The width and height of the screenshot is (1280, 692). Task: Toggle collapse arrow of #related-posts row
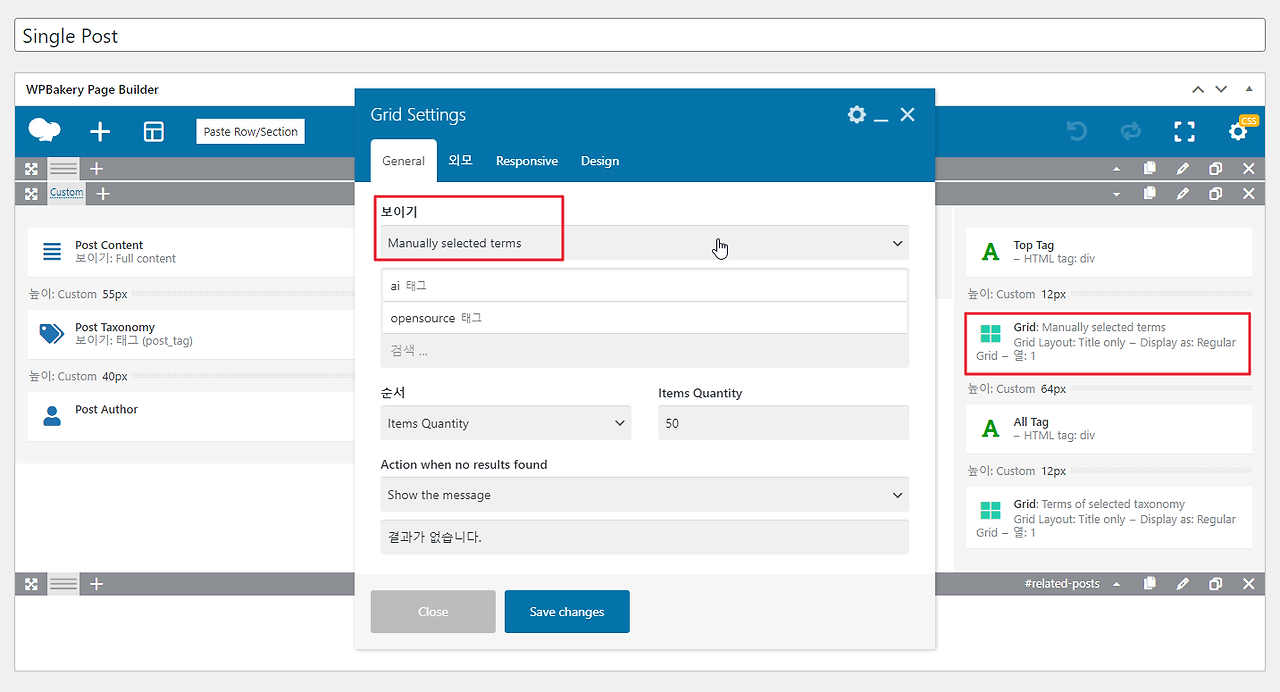1117,584
